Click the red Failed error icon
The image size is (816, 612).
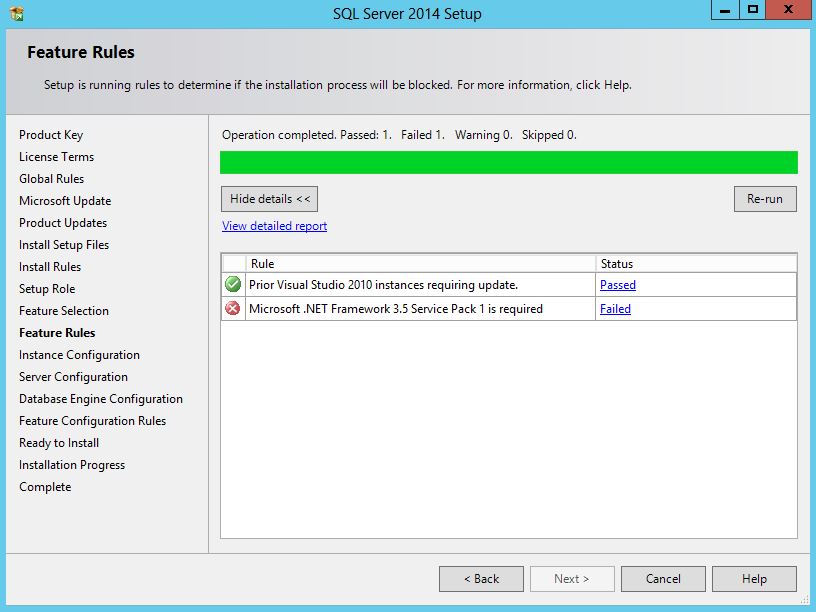pos(233,309)
